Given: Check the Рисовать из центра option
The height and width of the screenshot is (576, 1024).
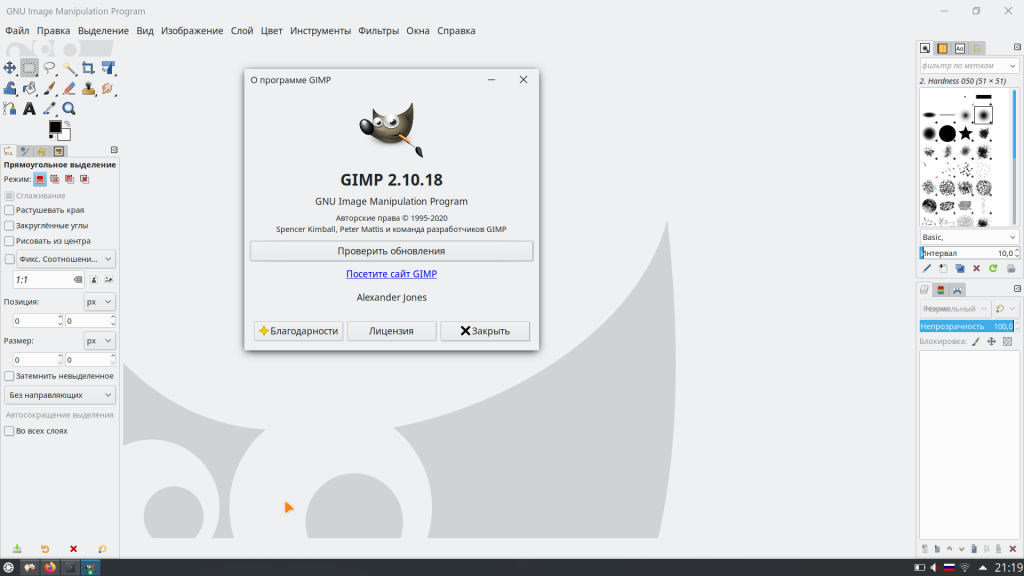Looking at the screenshot, I should (9, 241).
